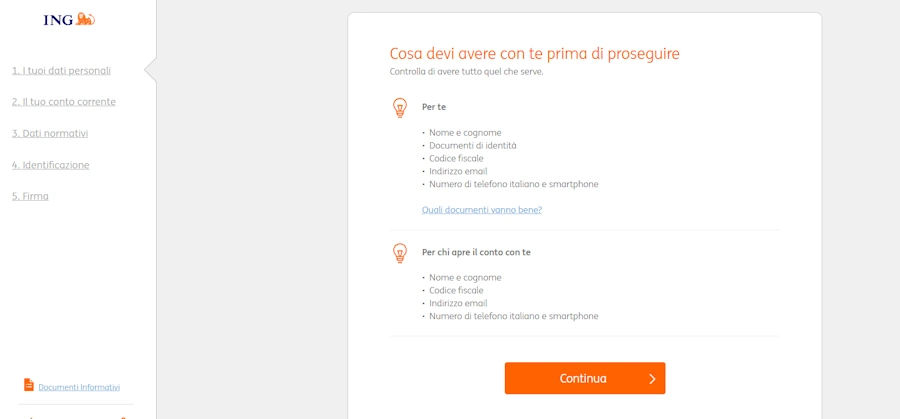The width and height of the screenshot is (900, 419).
Task: Click the "Per te" section title
Action: pyautogui.click(x=434, y=107)
